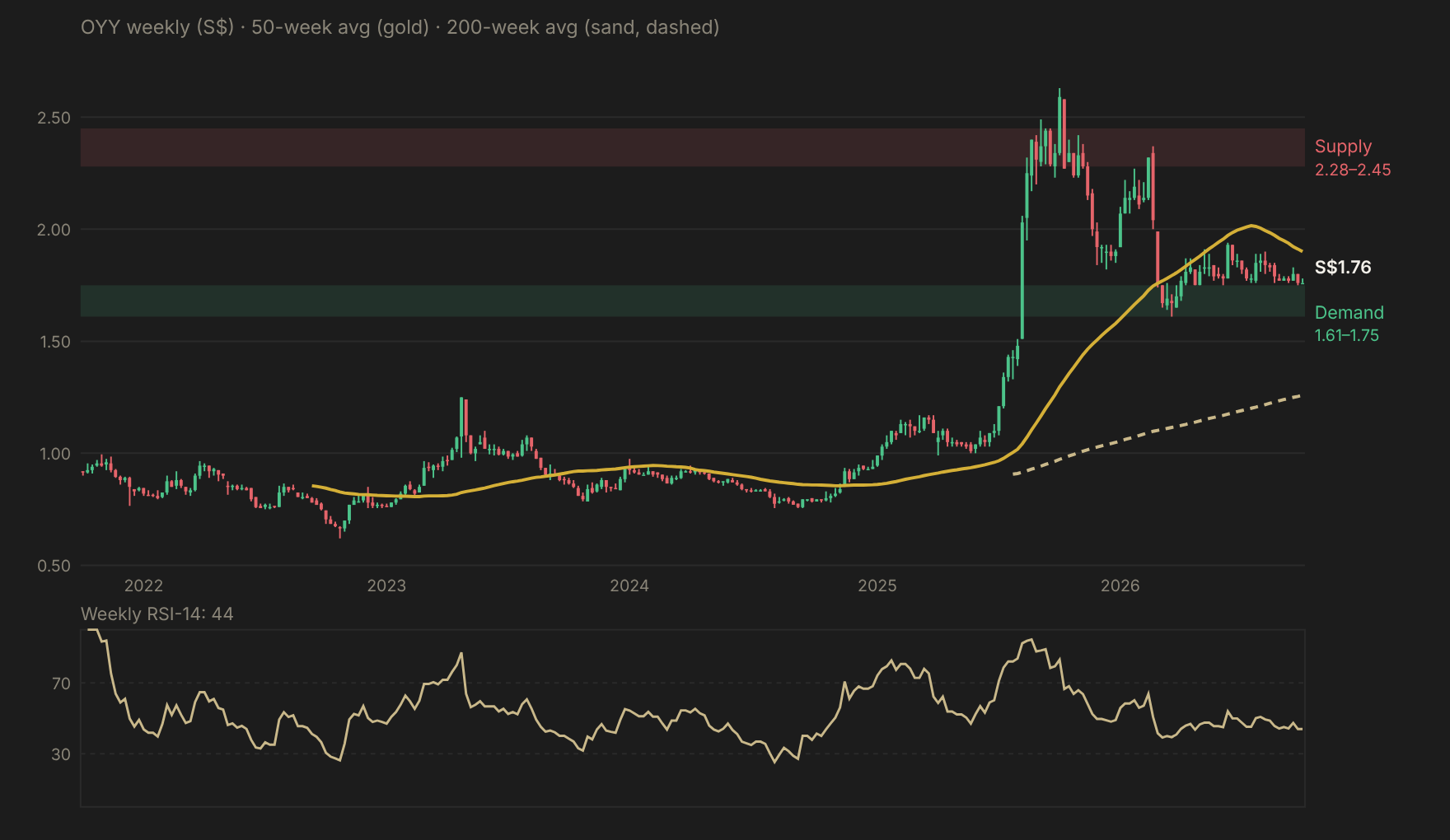Select the RSI 70 level label
The width and height of the screenshot is (1450, 840).
[x=61, y=684]
